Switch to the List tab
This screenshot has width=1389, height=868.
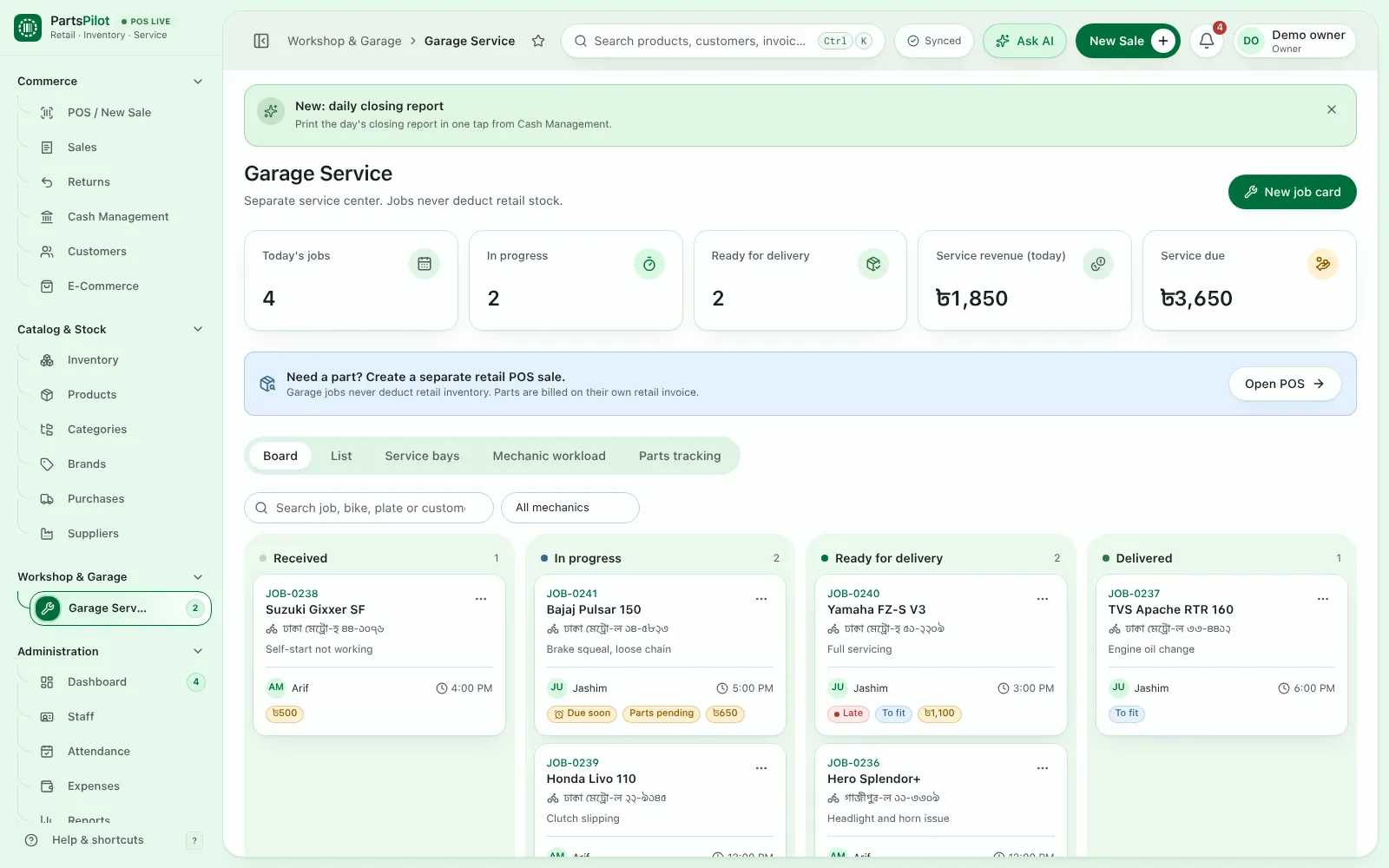(341, 456)
